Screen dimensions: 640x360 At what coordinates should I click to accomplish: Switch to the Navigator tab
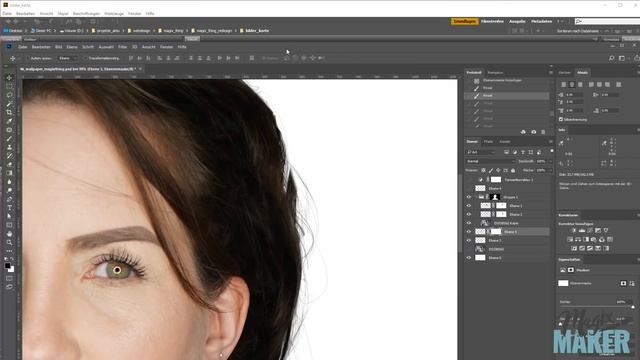click(x=495, y=73)
